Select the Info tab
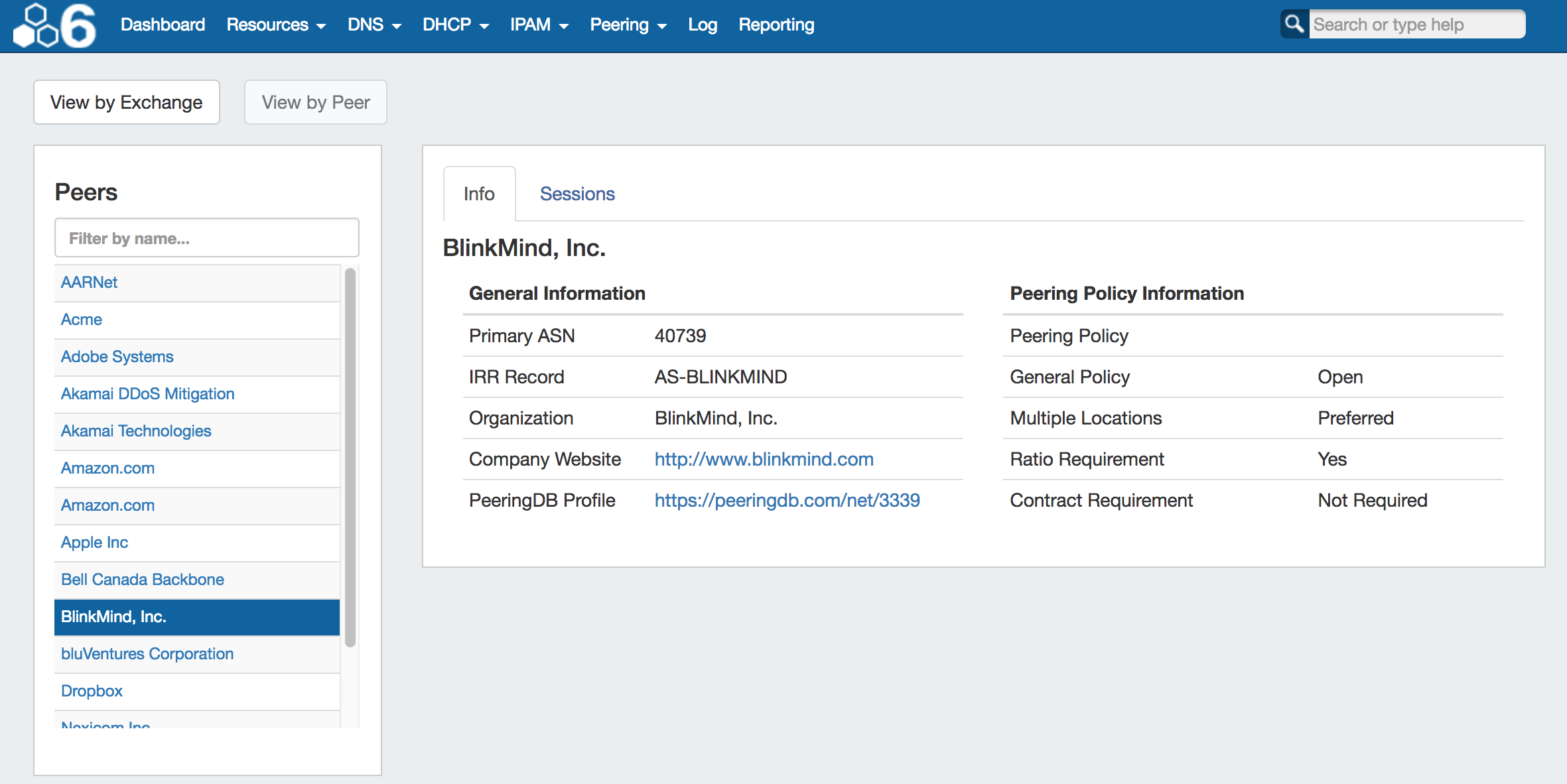 (x=479, y=194)
